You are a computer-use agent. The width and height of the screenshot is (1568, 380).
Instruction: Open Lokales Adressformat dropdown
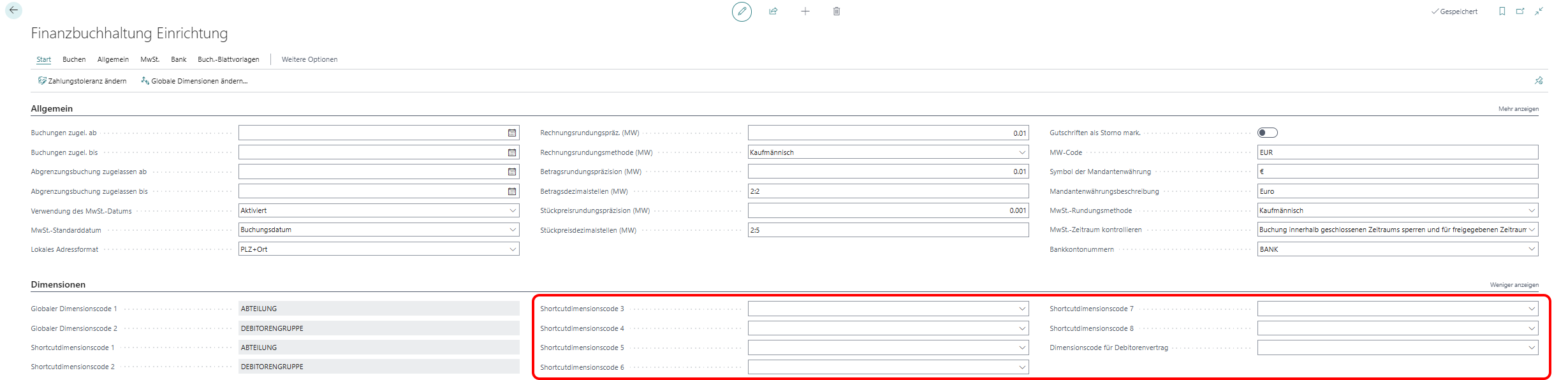pos(513,249)
